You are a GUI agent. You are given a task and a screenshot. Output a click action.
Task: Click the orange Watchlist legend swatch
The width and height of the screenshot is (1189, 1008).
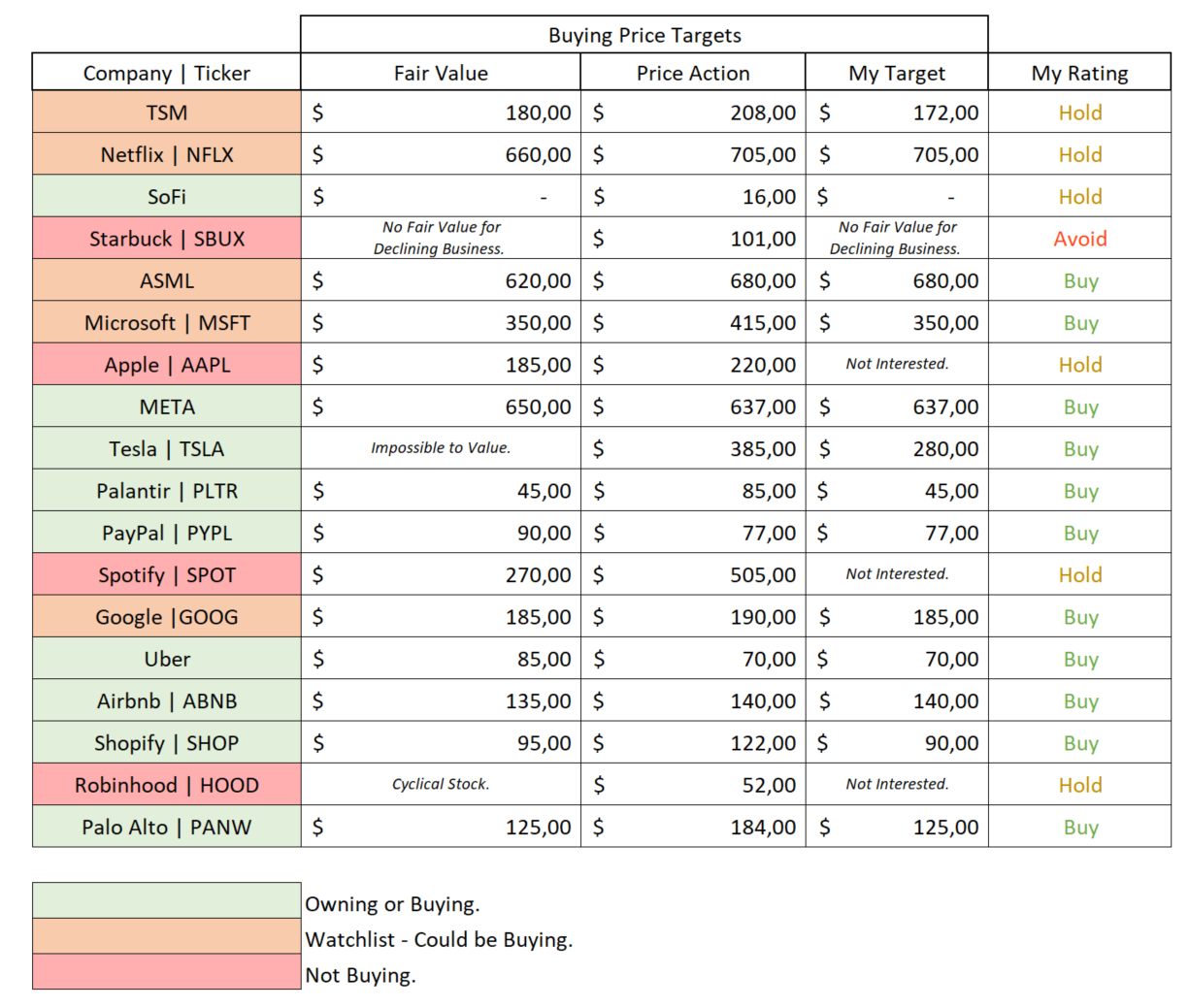[x=167, y=936]
